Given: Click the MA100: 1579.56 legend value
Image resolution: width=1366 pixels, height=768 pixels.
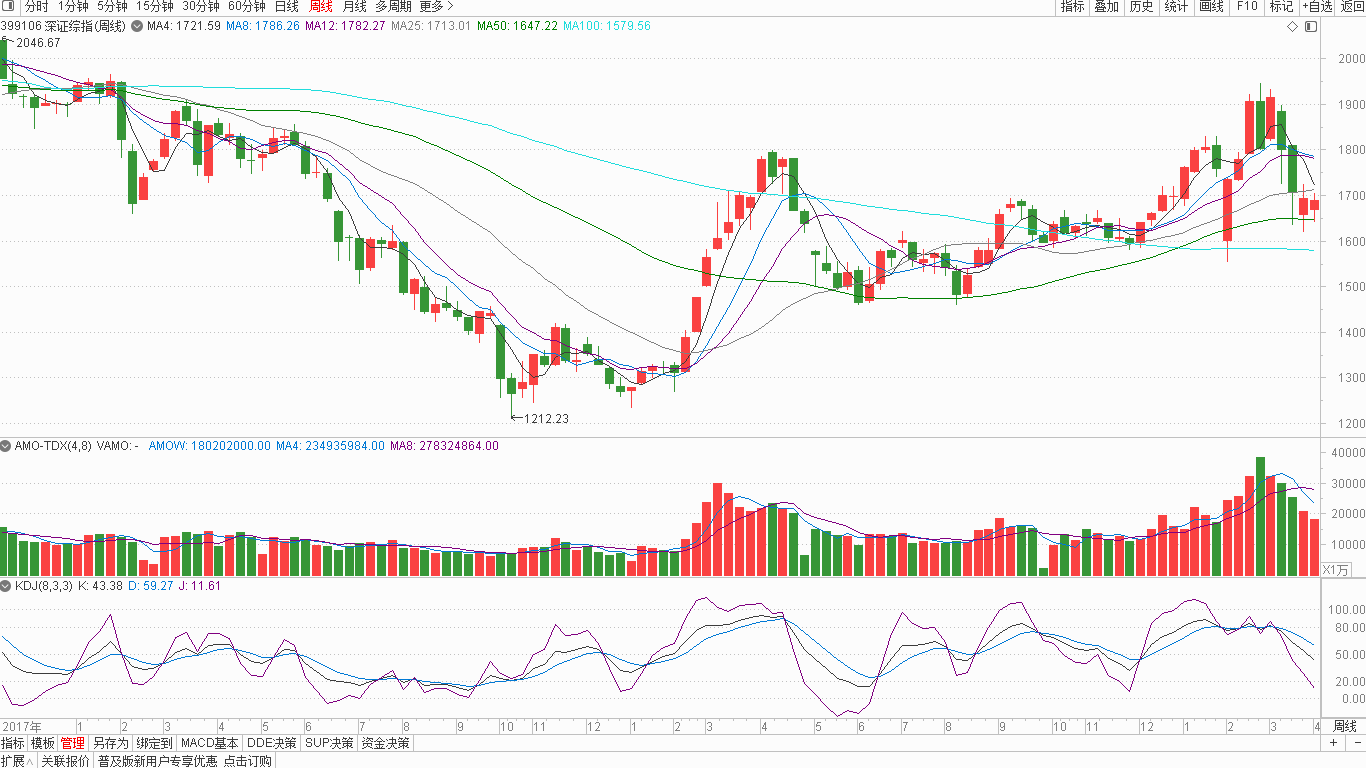Looking at the screenshot, I should coord(607,26).
